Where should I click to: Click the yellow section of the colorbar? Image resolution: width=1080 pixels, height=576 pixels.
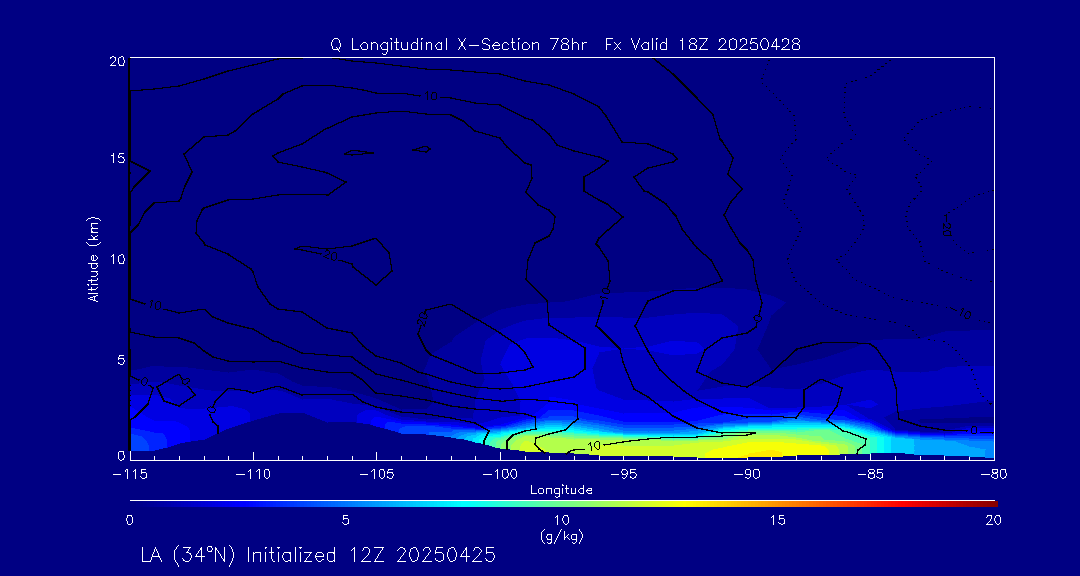[x=682, y=504]
